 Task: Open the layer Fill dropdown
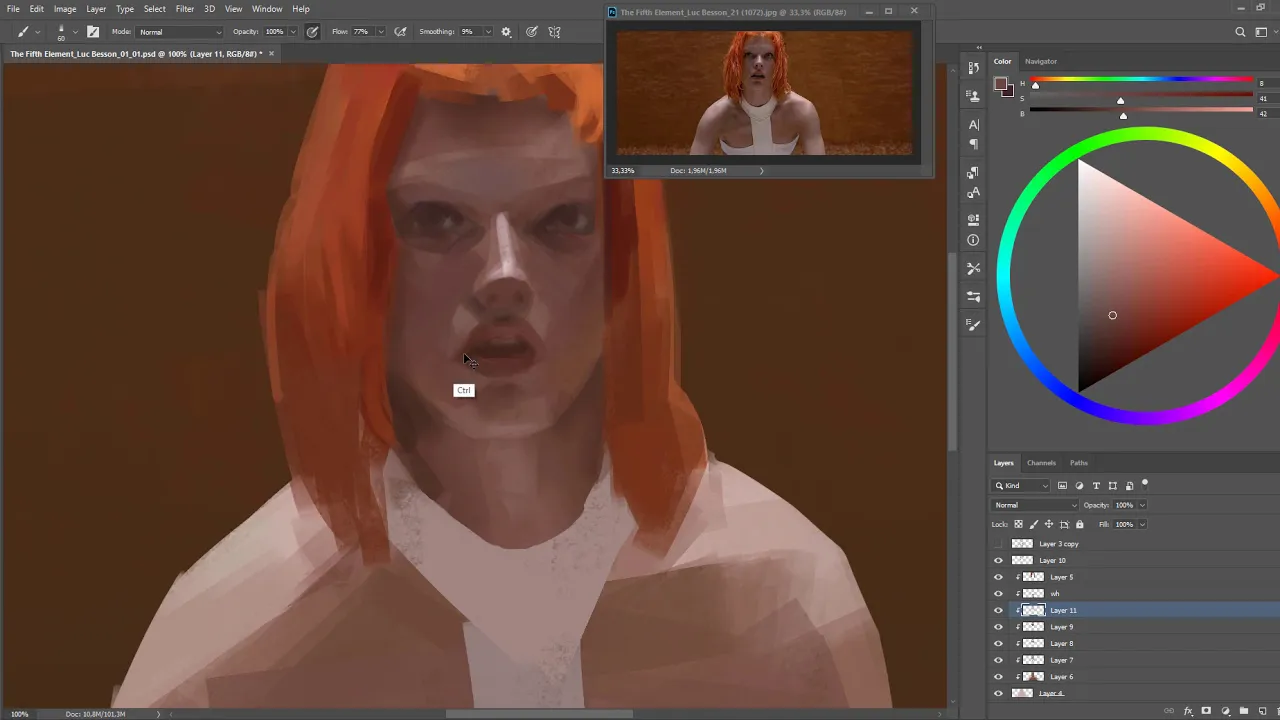1142,524
